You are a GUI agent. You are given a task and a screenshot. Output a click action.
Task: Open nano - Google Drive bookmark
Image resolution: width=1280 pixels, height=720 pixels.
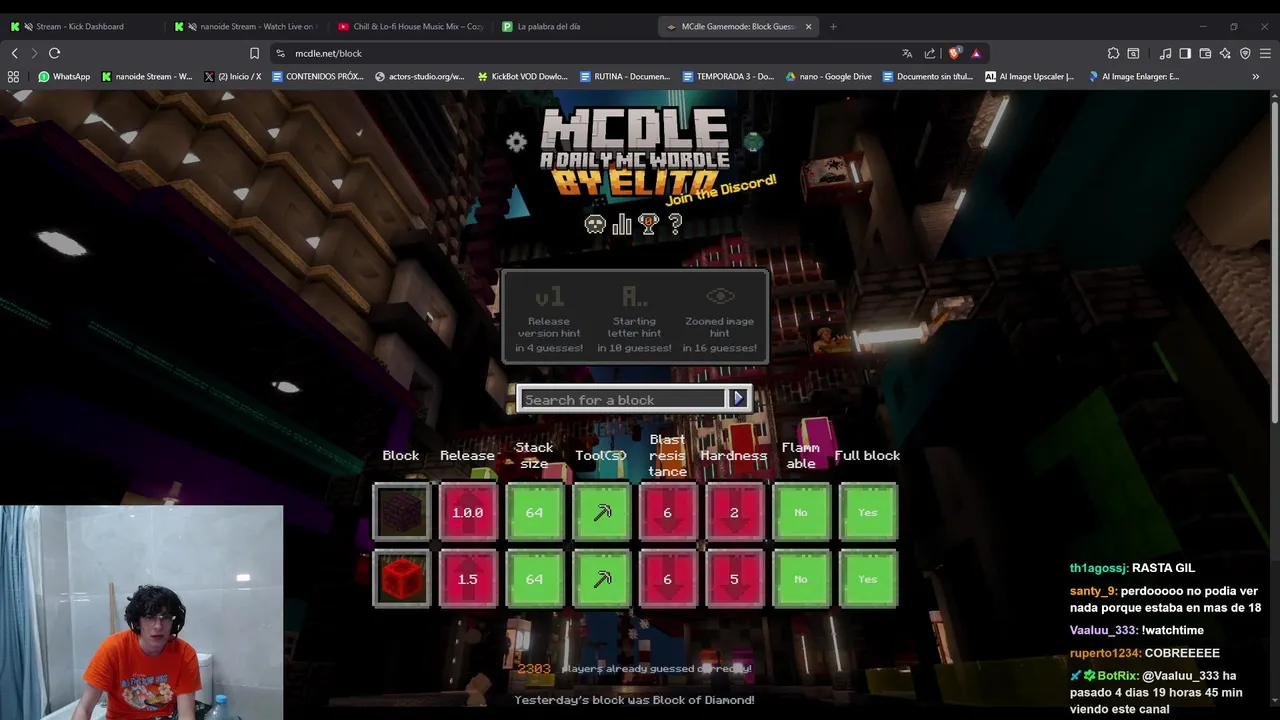click(x=829, y=76)
